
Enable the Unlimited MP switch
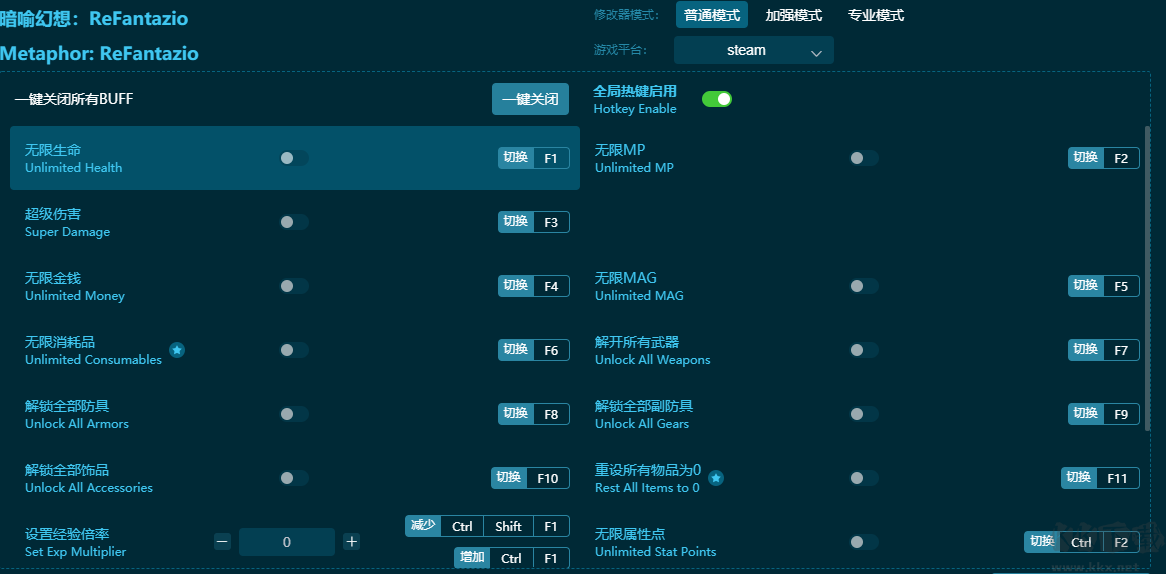click(x=864, y=158)
